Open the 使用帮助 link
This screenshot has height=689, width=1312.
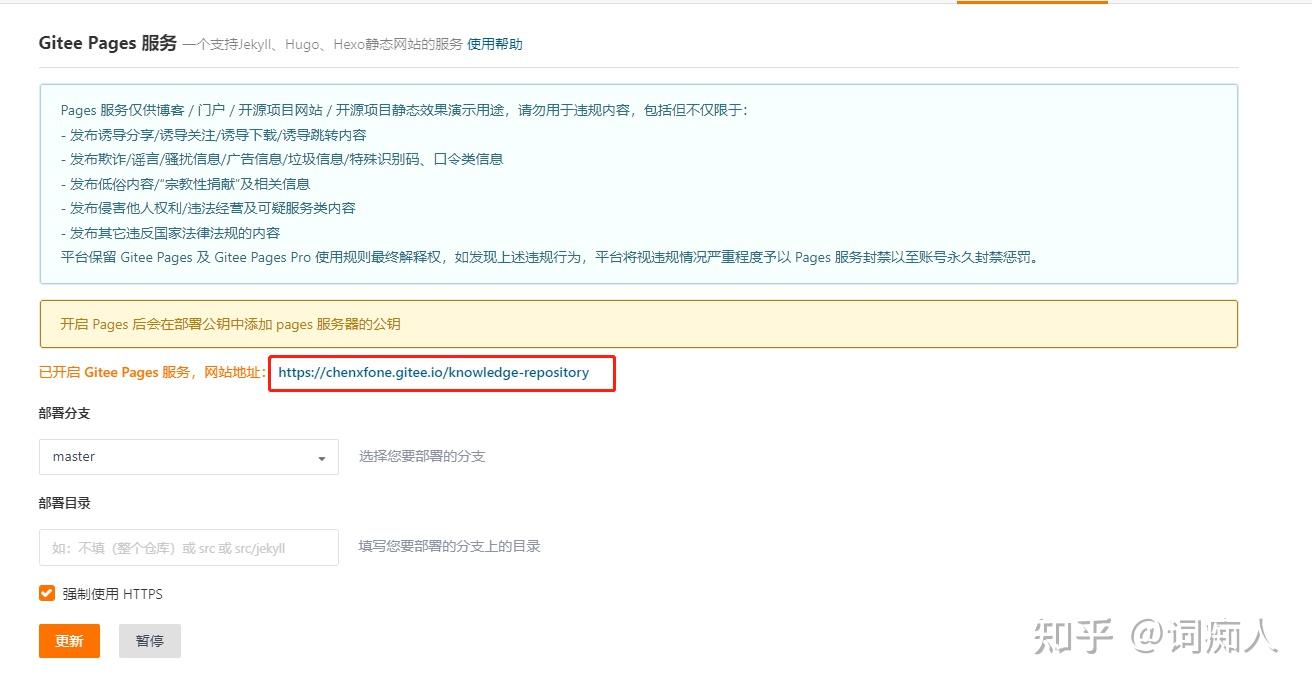pos(496,44)
